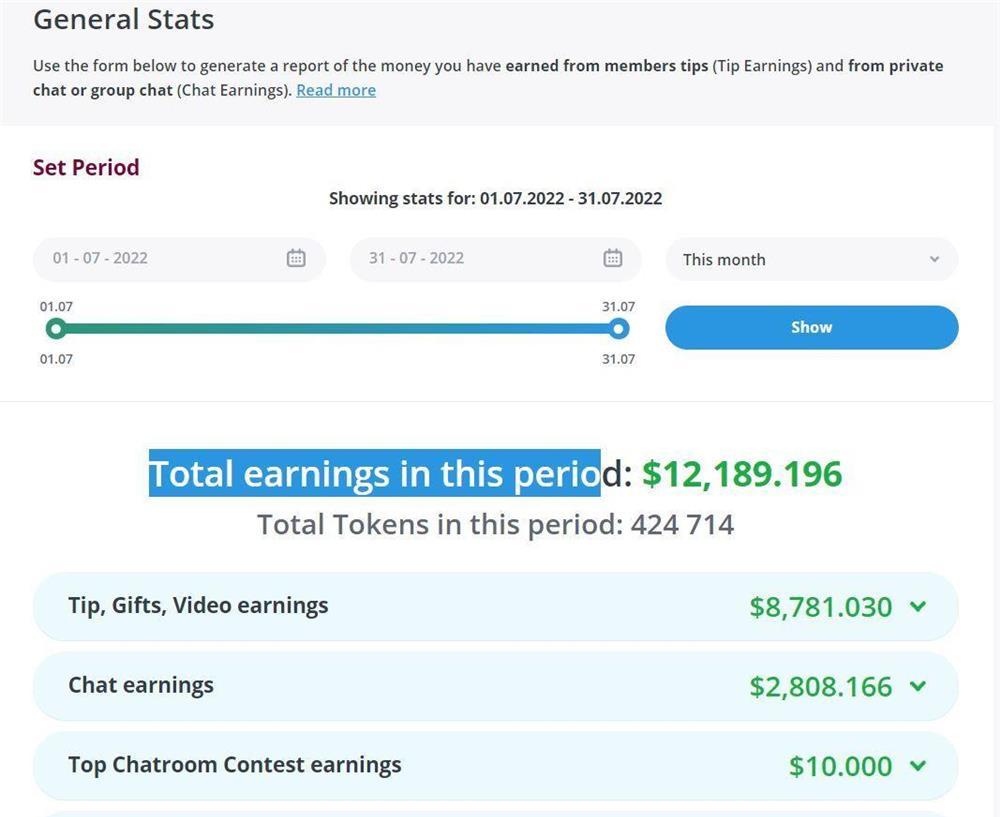The width and height of the screenshot is (1000, 817).
Task: Click the highlighted Total earnings text
Action: (x=375, y=473)
